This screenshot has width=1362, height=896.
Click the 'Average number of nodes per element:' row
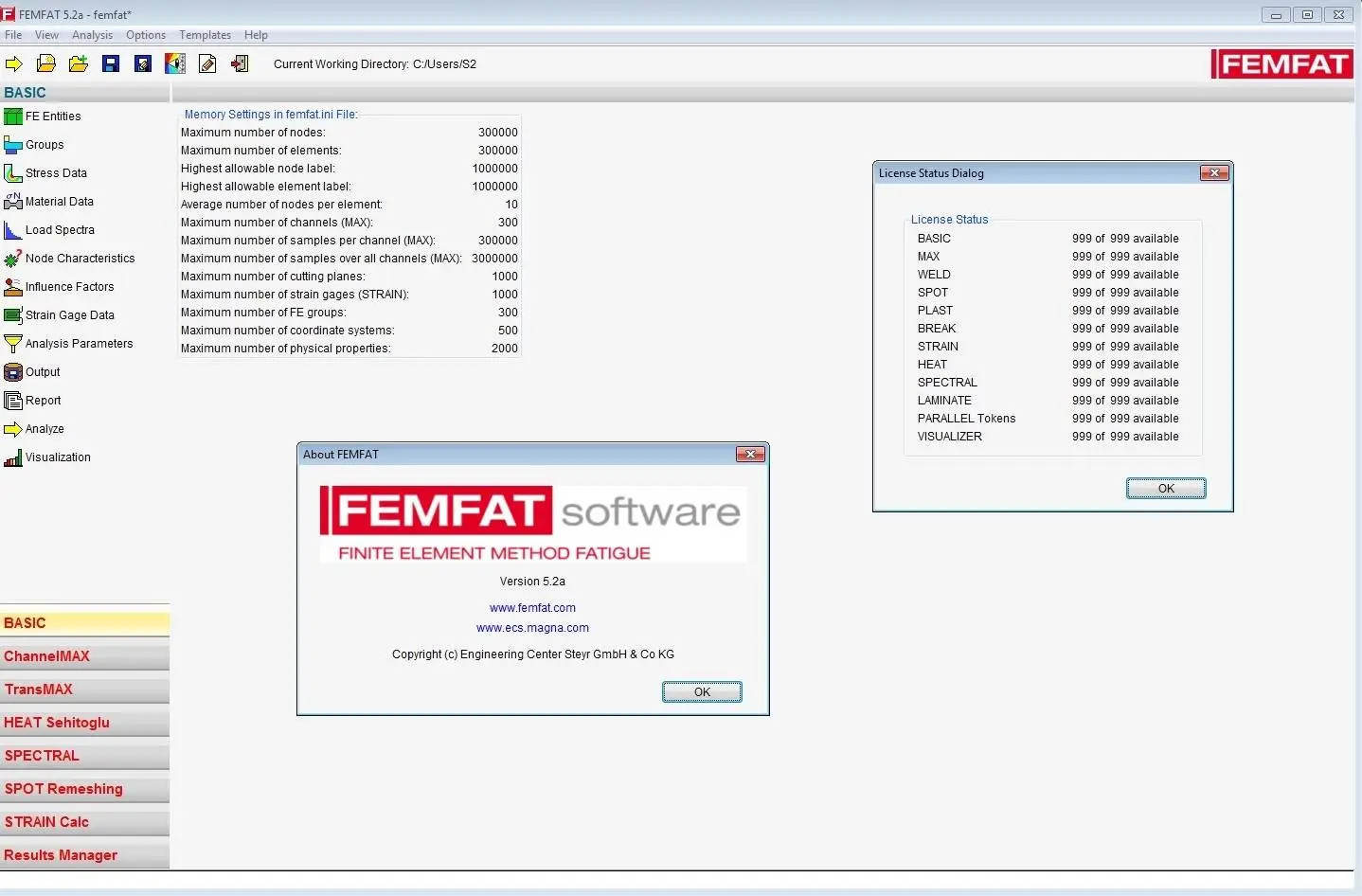[349, 205]
